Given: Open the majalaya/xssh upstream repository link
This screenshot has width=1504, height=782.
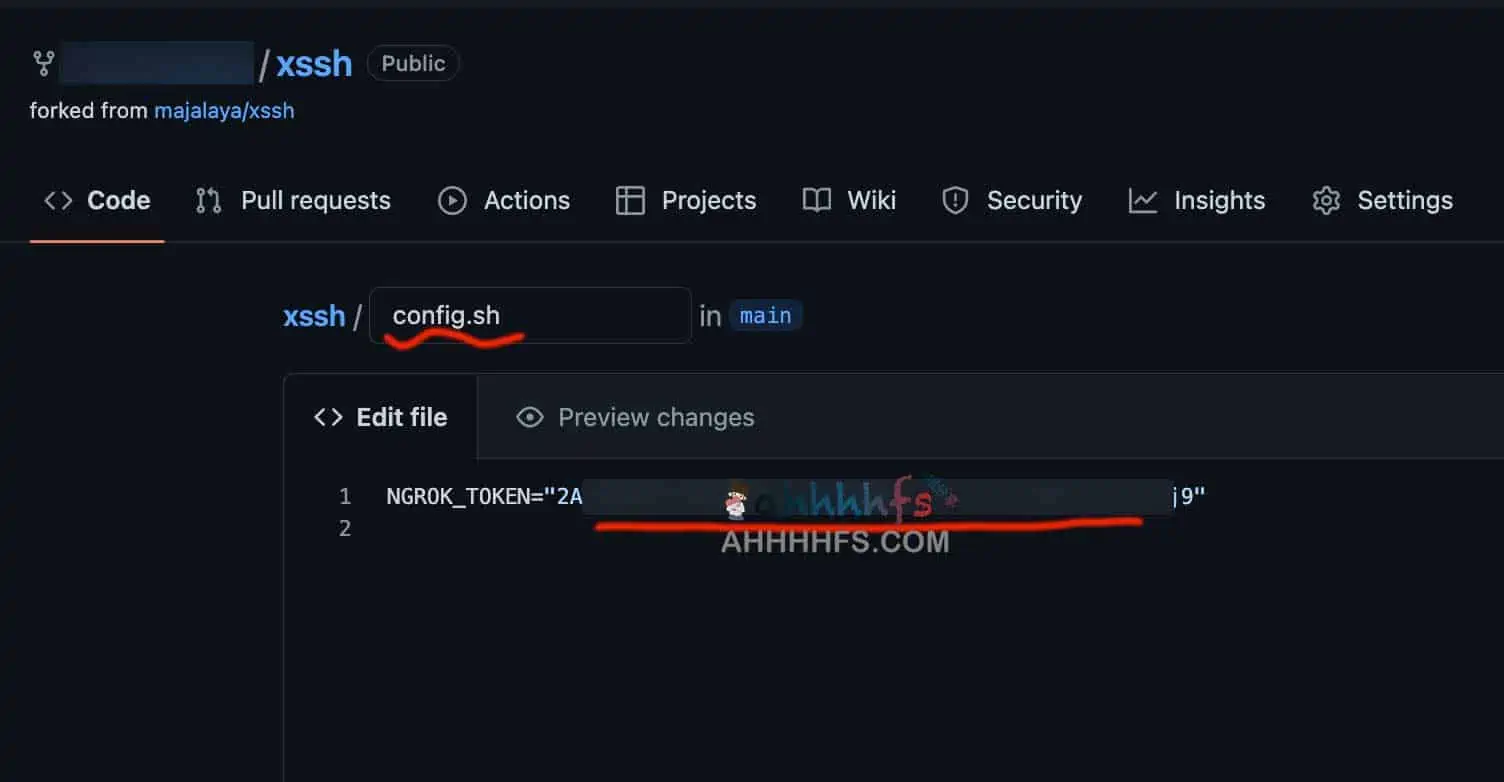Looking at the screenshot, I should [224, 111].
